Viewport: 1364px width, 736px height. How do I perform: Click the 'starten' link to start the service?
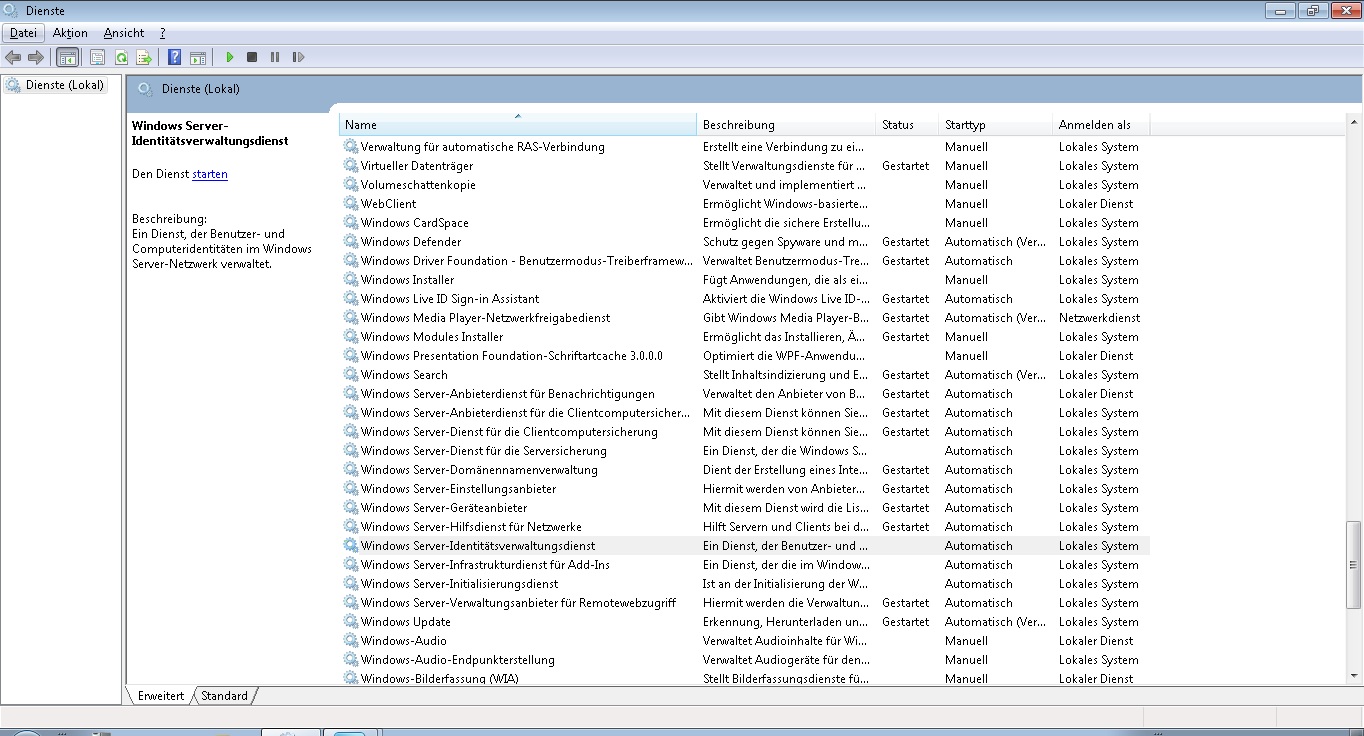click(210, 174)
